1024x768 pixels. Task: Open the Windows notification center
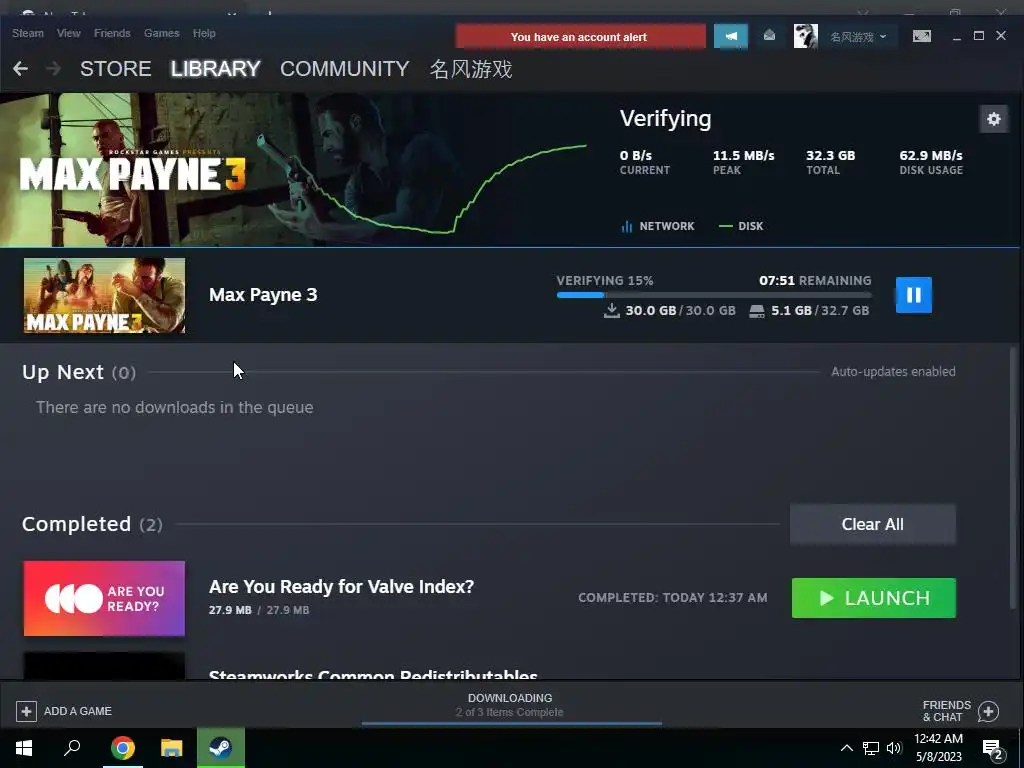click(x=993, y=750)
